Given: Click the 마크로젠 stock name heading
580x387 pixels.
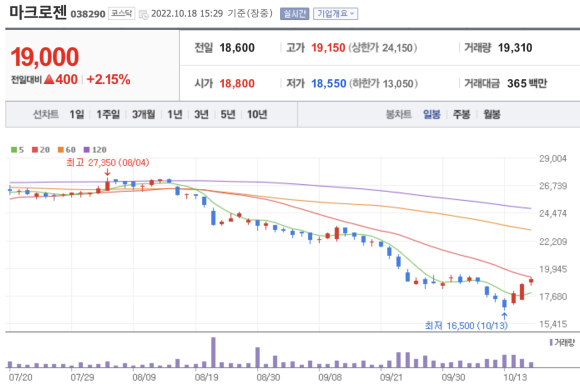Looking at the screenshot, I should [x=38, y=12].
